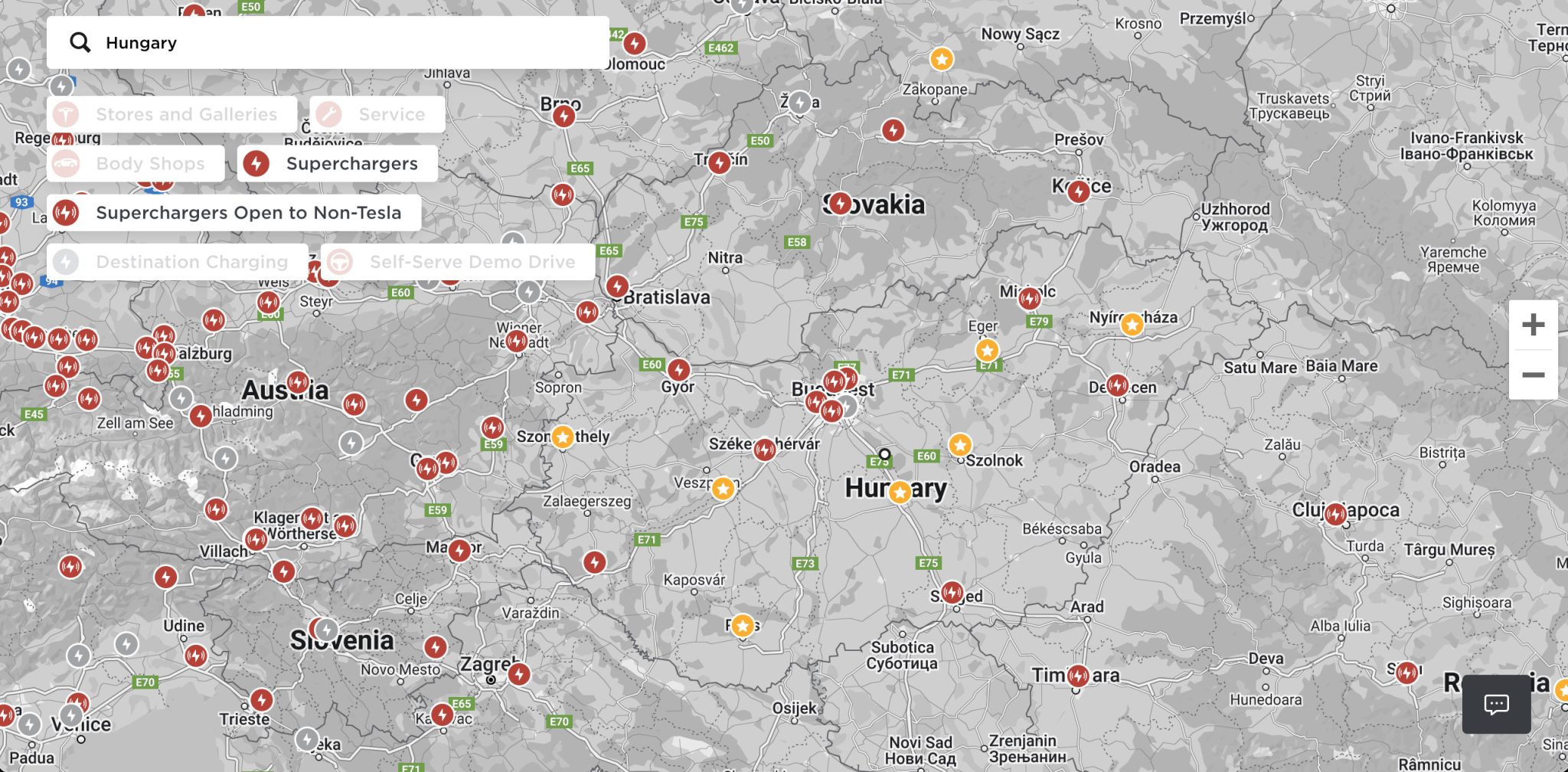The width and height of the screenshot is (1568, 772).
Task: Select the star pin at Szombathely
Action: [x=563, y=437]
